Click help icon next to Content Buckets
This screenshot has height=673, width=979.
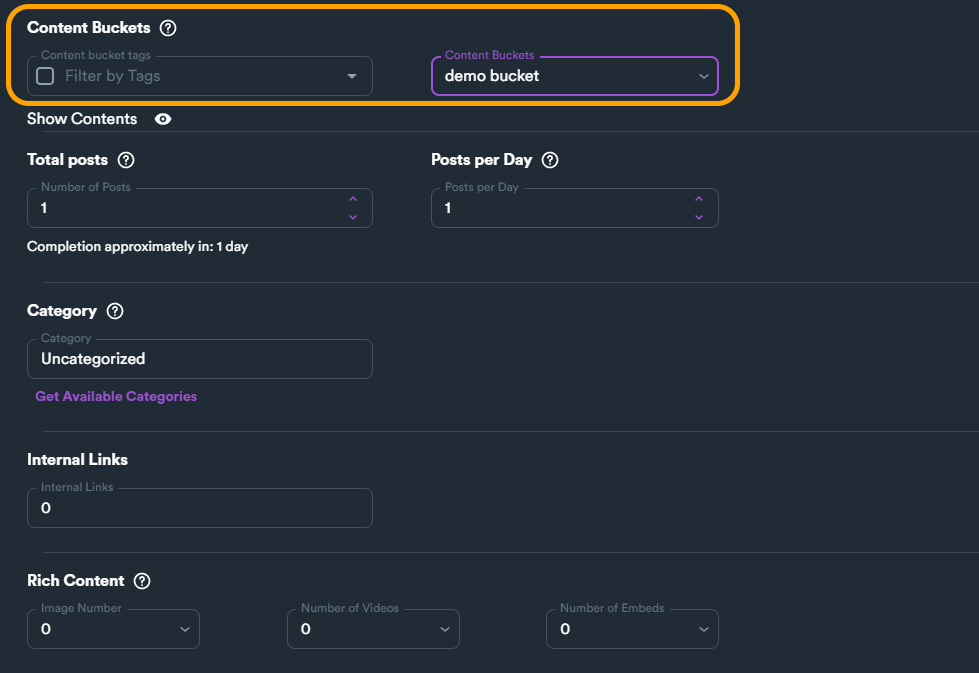168,28
